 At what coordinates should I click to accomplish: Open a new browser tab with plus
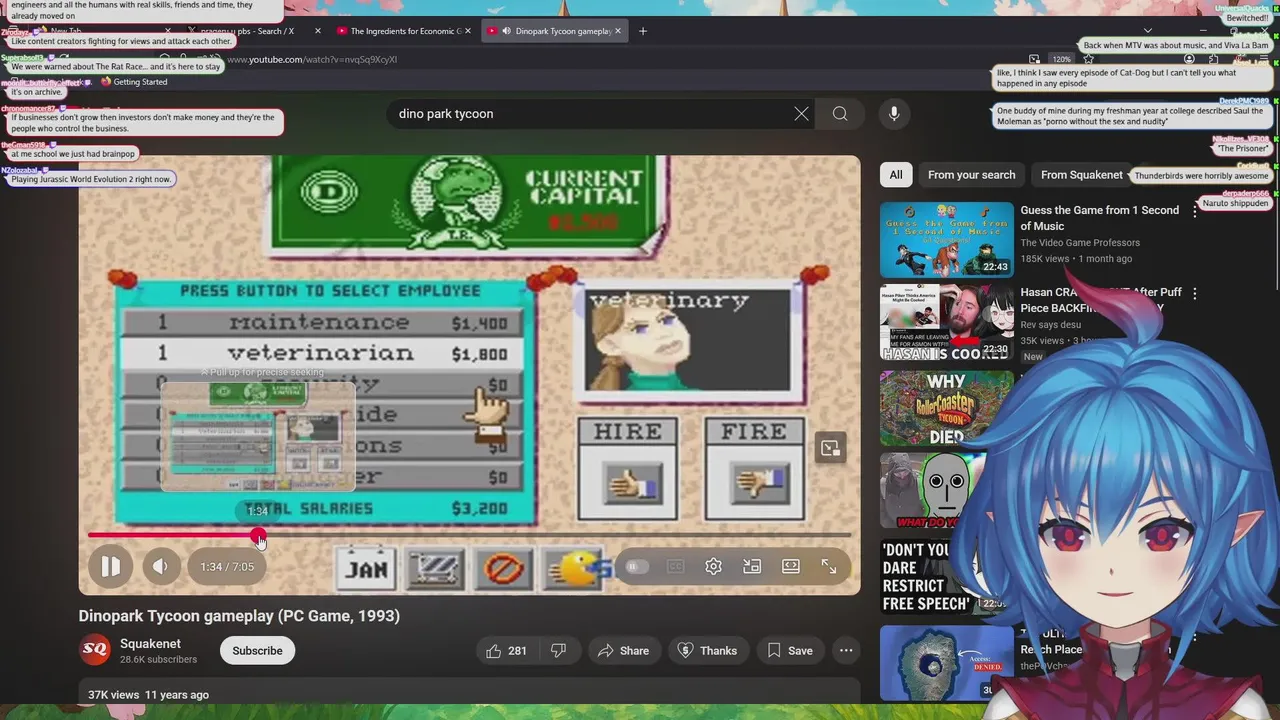643,31
